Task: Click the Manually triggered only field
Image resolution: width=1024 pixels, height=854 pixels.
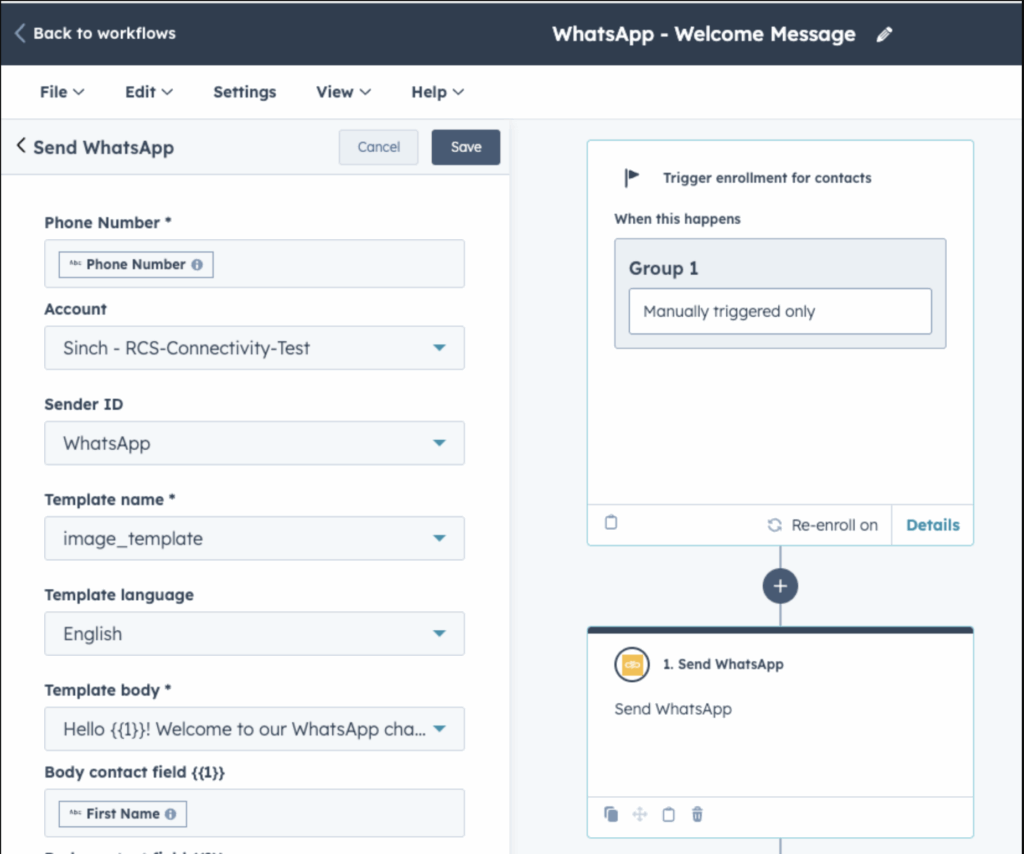Action: [780, 311]
